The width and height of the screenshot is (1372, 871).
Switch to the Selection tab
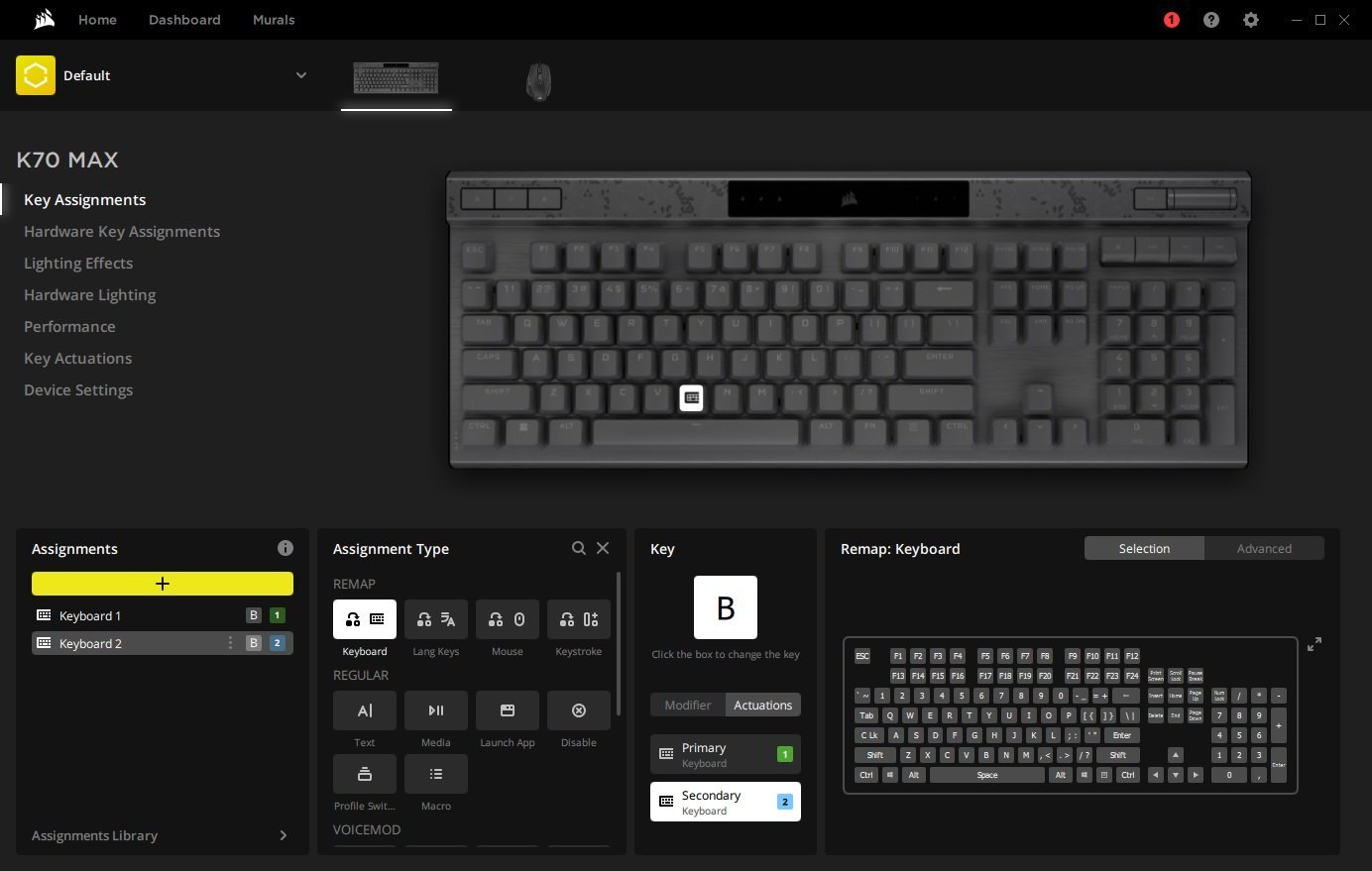[x=1144, y=548]
